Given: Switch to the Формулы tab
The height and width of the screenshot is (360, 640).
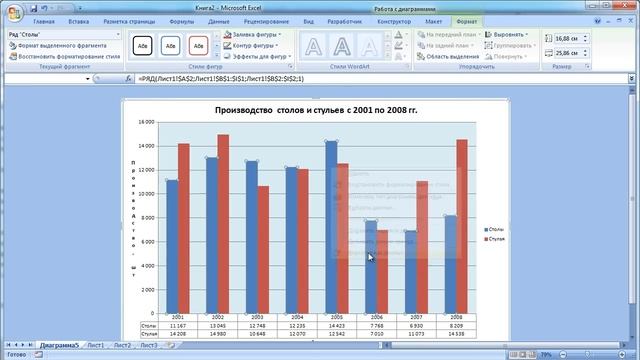Looking at the screenshot, I should click(182, 22).
